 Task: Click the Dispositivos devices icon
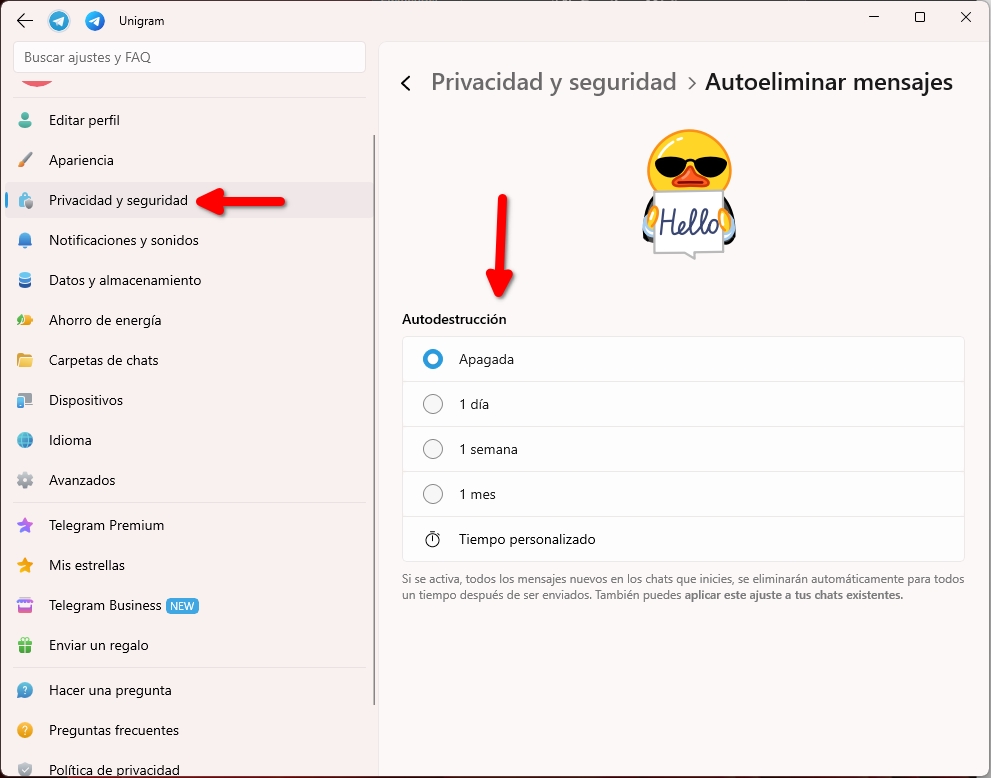pyautogui.click(x=25, y=400)
